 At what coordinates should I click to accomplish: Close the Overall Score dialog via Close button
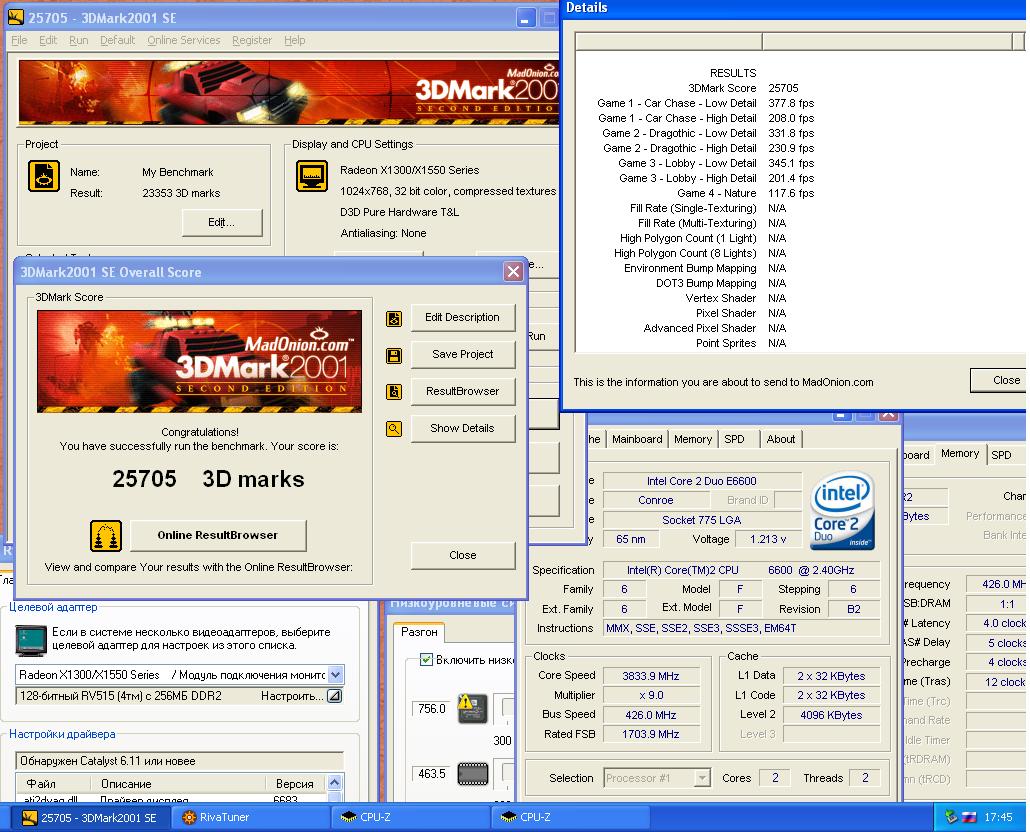[x=462, y=555]
